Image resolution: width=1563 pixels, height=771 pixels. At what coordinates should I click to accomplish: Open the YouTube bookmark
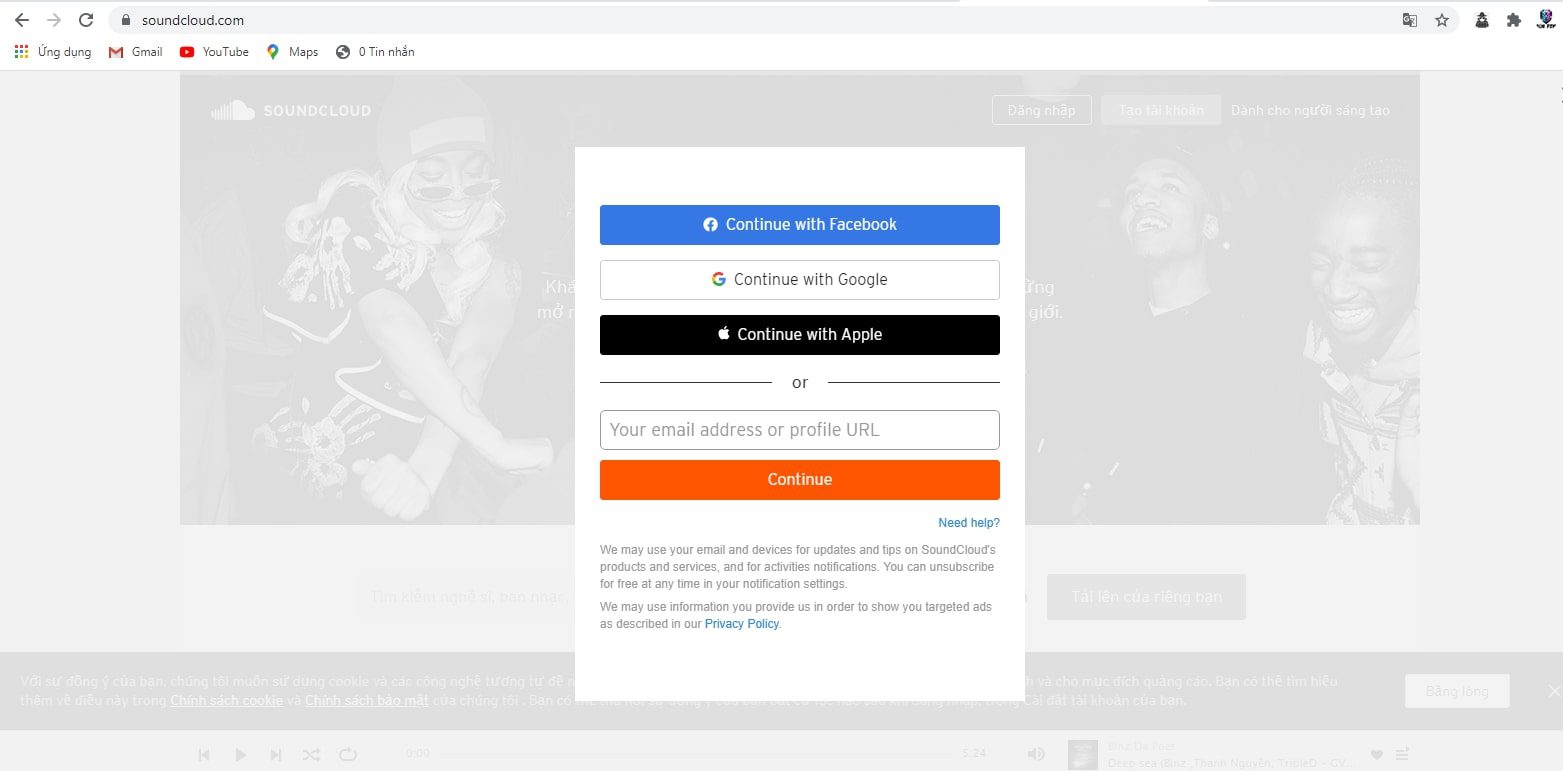pyautogui.click(x=214, y=52)
